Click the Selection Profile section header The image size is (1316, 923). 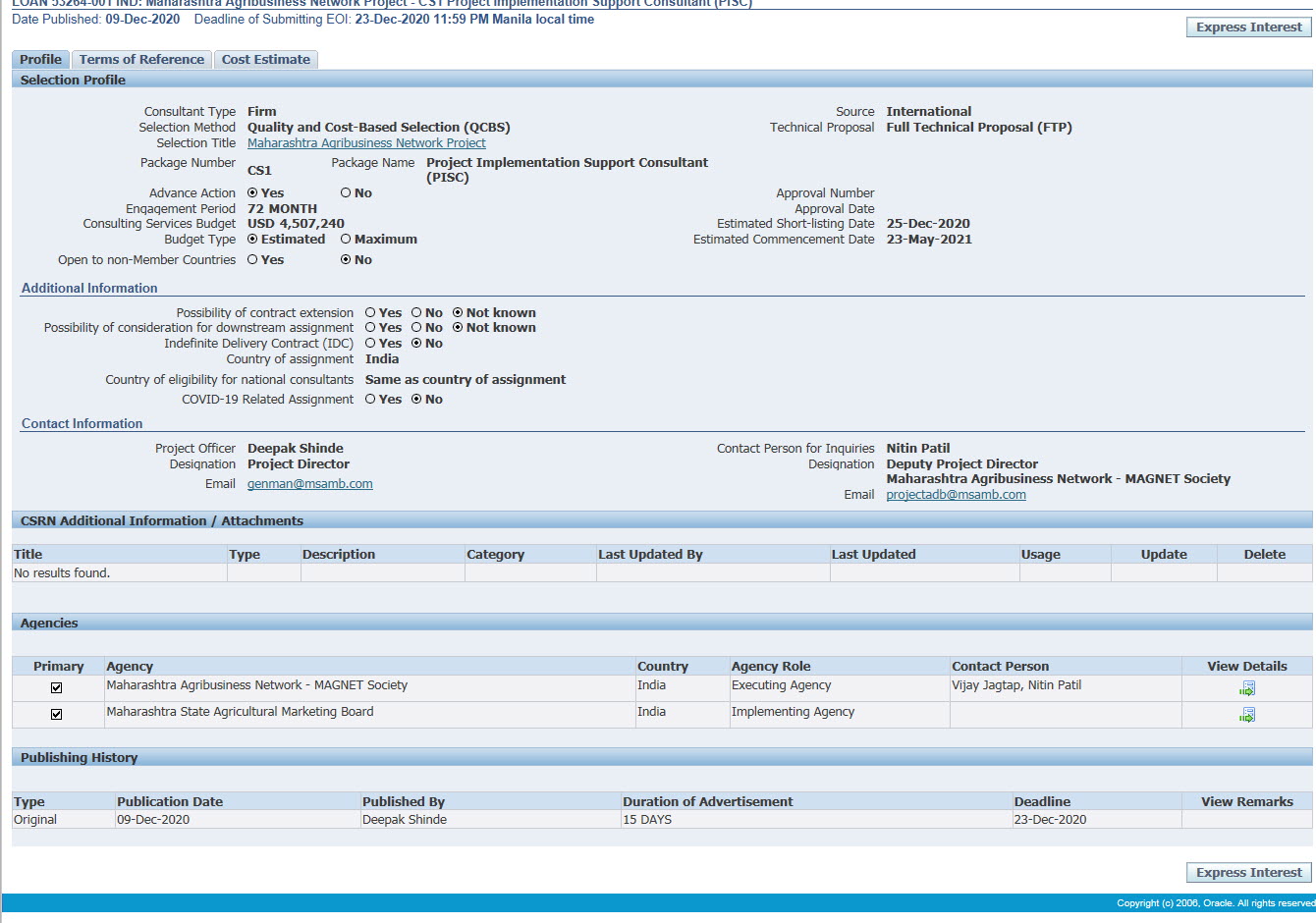(x=662, y=80)
